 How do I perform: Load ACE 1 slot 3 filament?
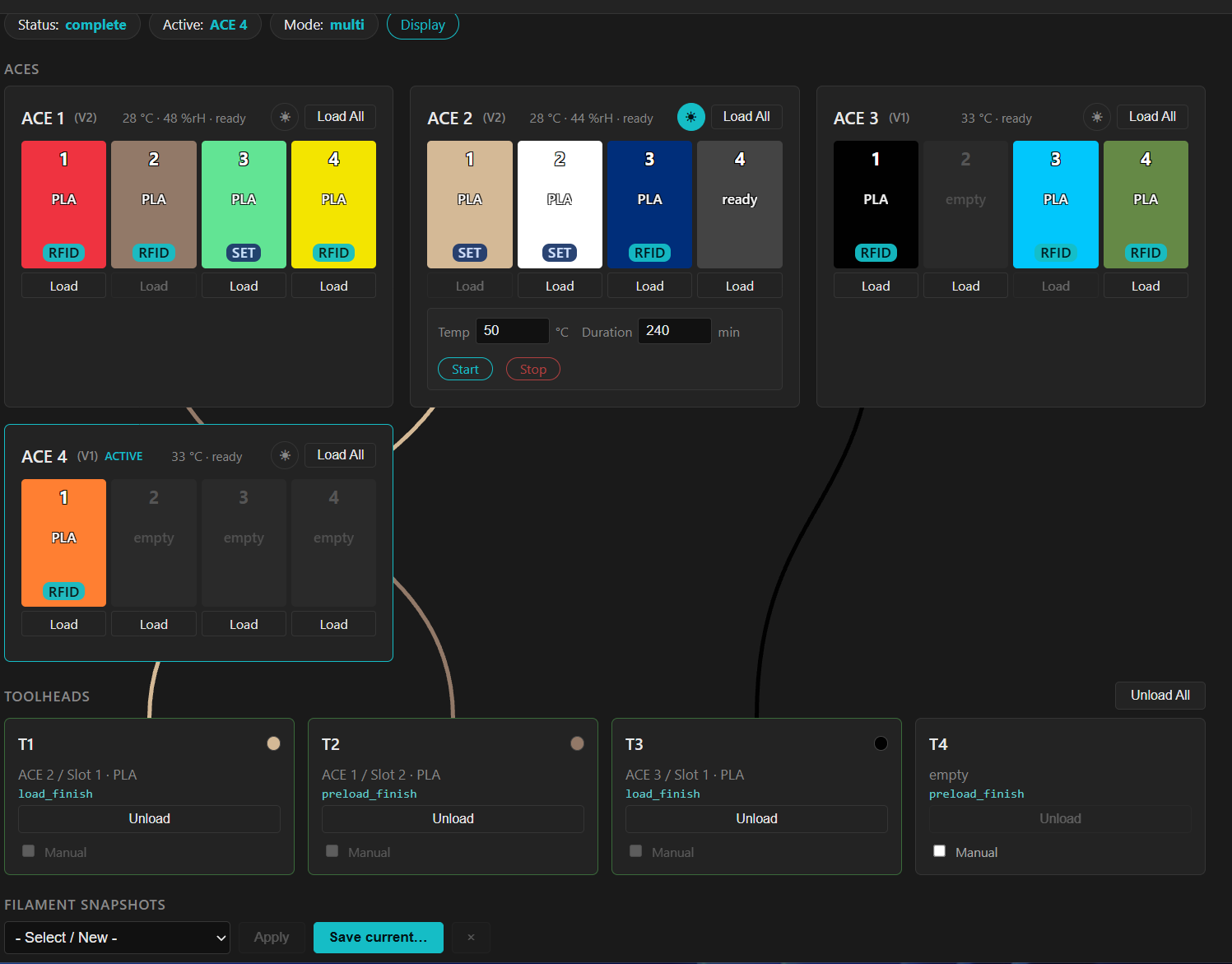point(244,286)
